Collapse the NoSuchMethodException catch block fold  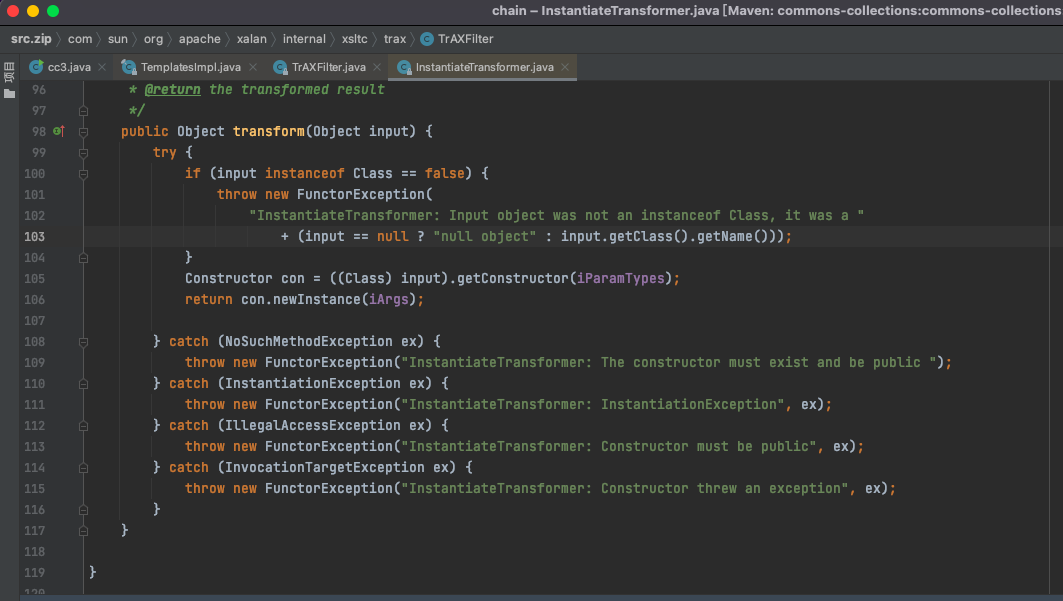(x=83, y=341)
